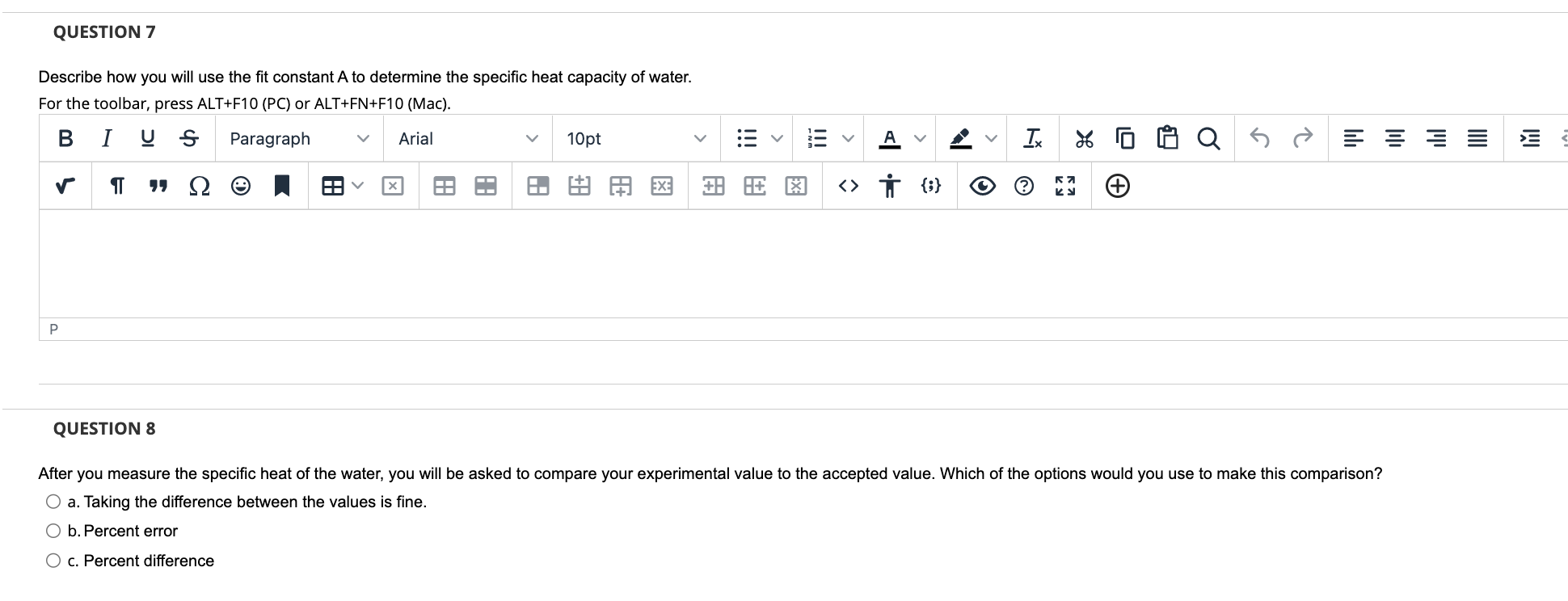Screen dimensions: 1568x601
Task: Undo the last edit
Action: [x=1260, y=139]
